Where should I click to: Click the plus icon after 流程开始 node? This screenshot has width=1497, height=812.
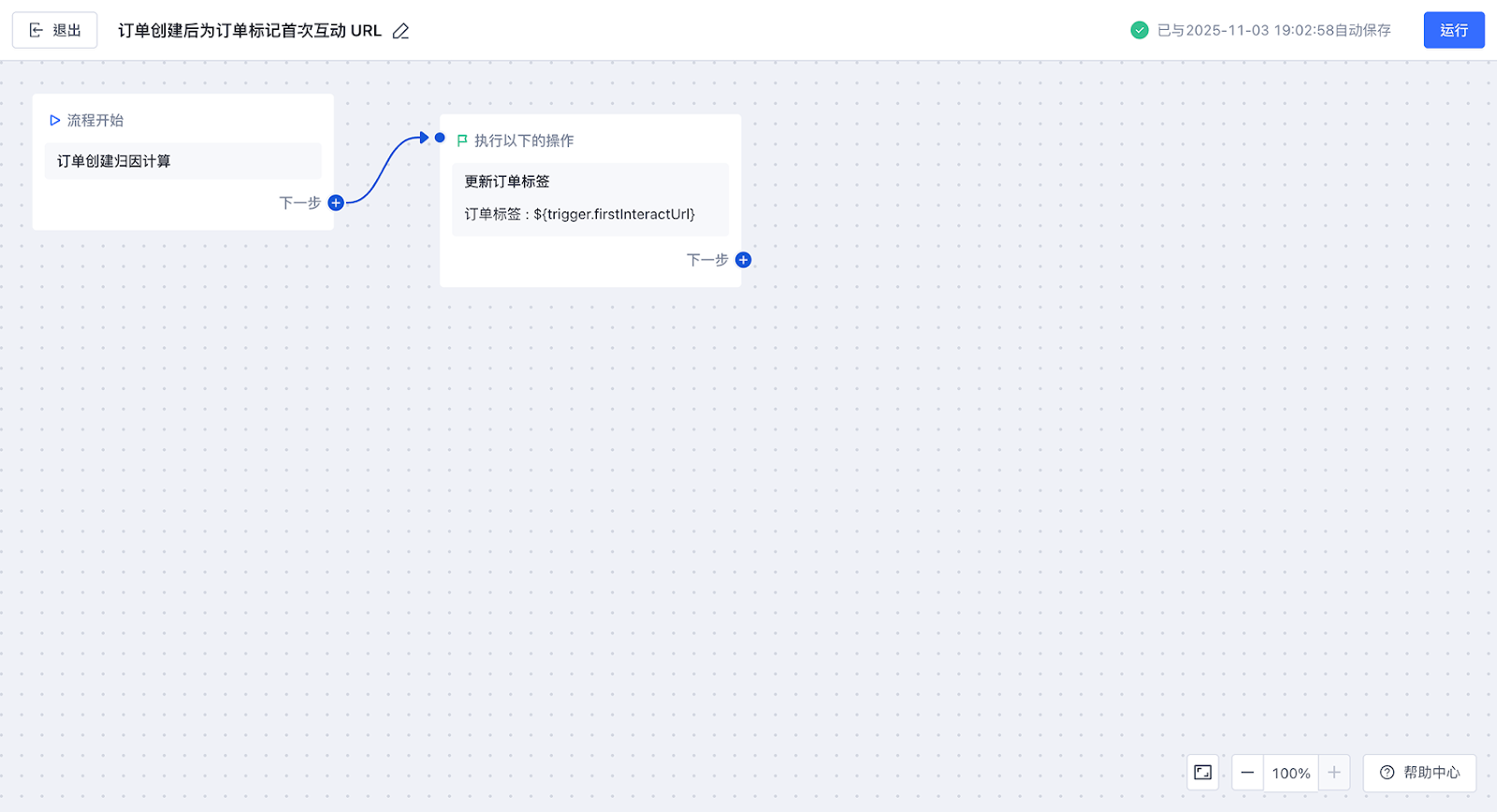click(336, 203)
